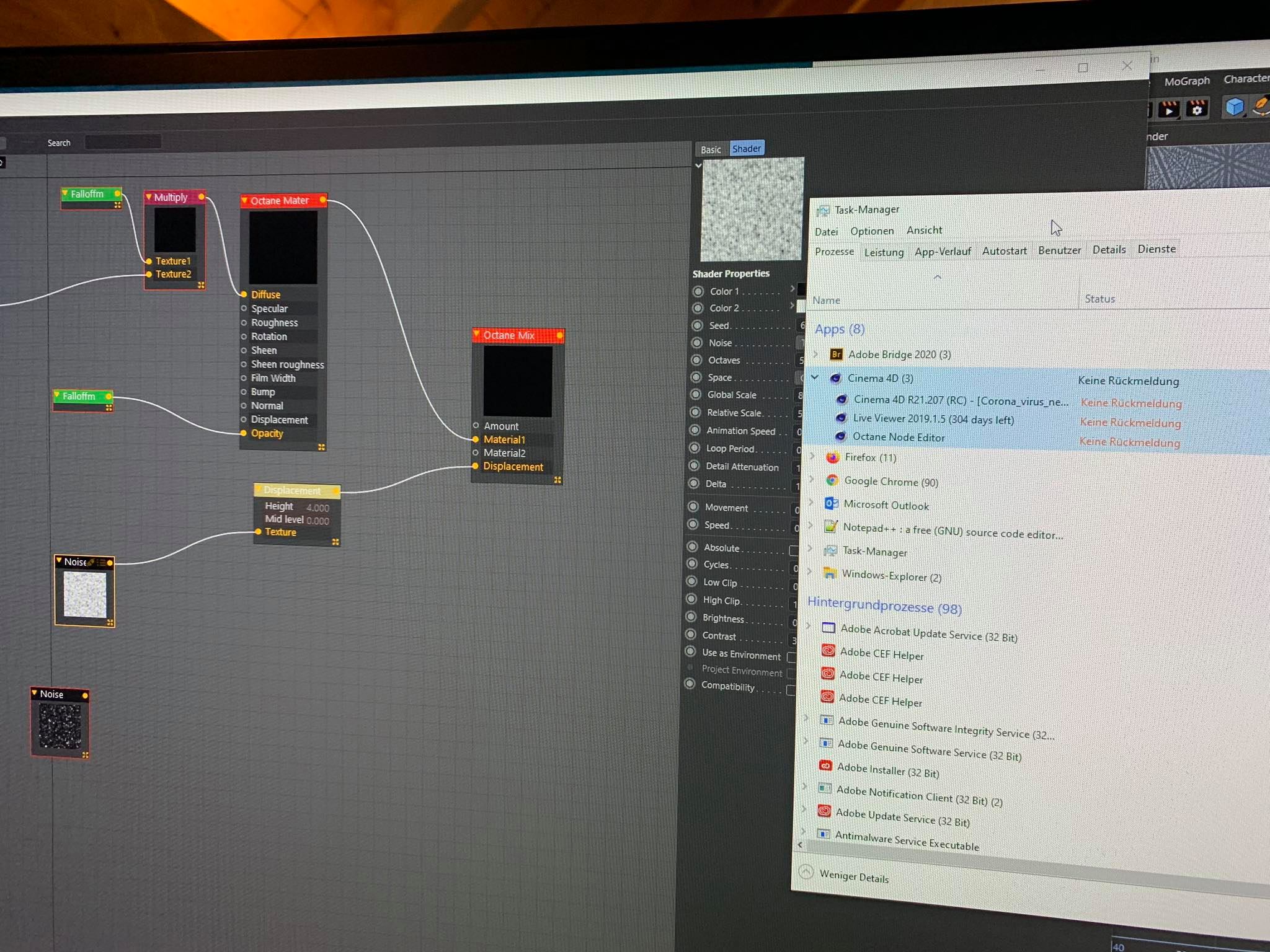
Task: Click the Notepad++ process icon
Action: point(830,527)
